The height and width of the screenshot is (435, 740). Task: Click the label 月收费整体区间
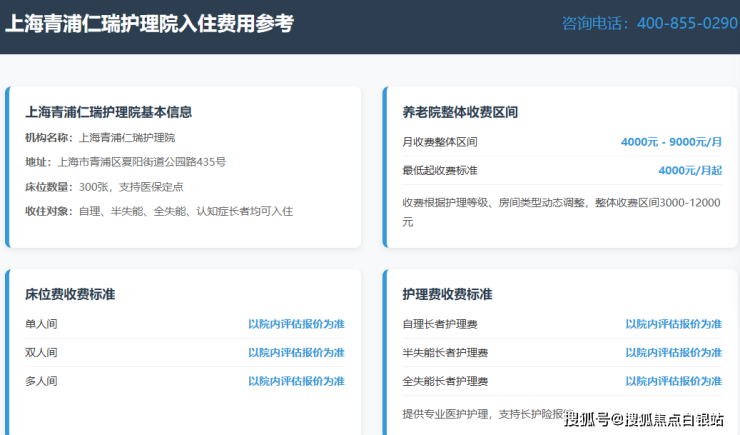tap(440, 142)
